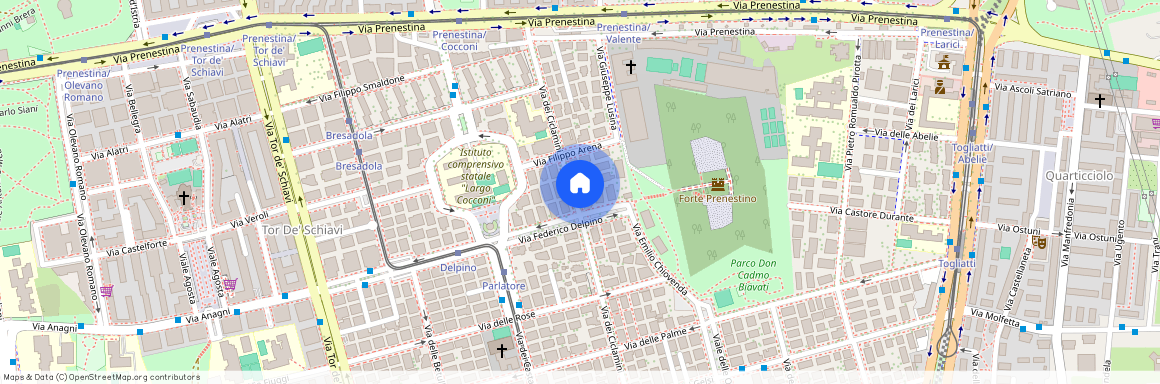Click the church cross near Via Ascoli Satriano

pos(1100,101)
